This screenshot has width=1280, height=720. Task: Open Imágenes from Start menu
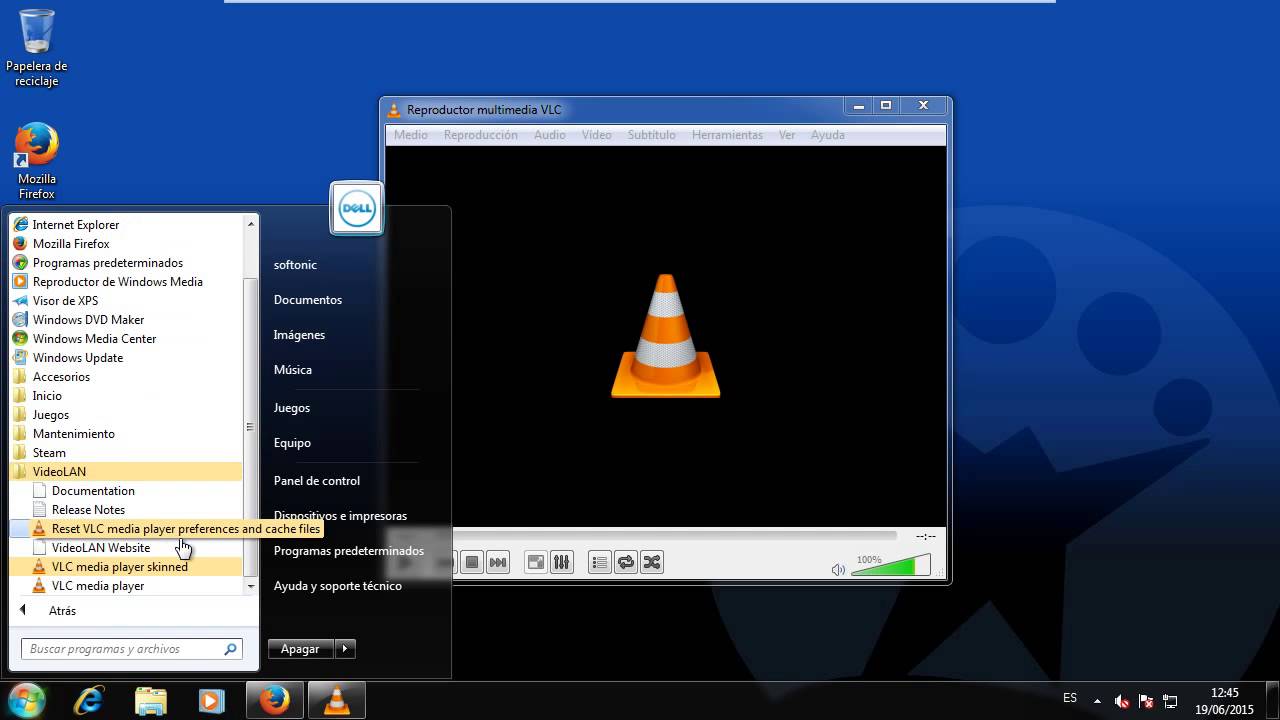(x=299, y=335)
